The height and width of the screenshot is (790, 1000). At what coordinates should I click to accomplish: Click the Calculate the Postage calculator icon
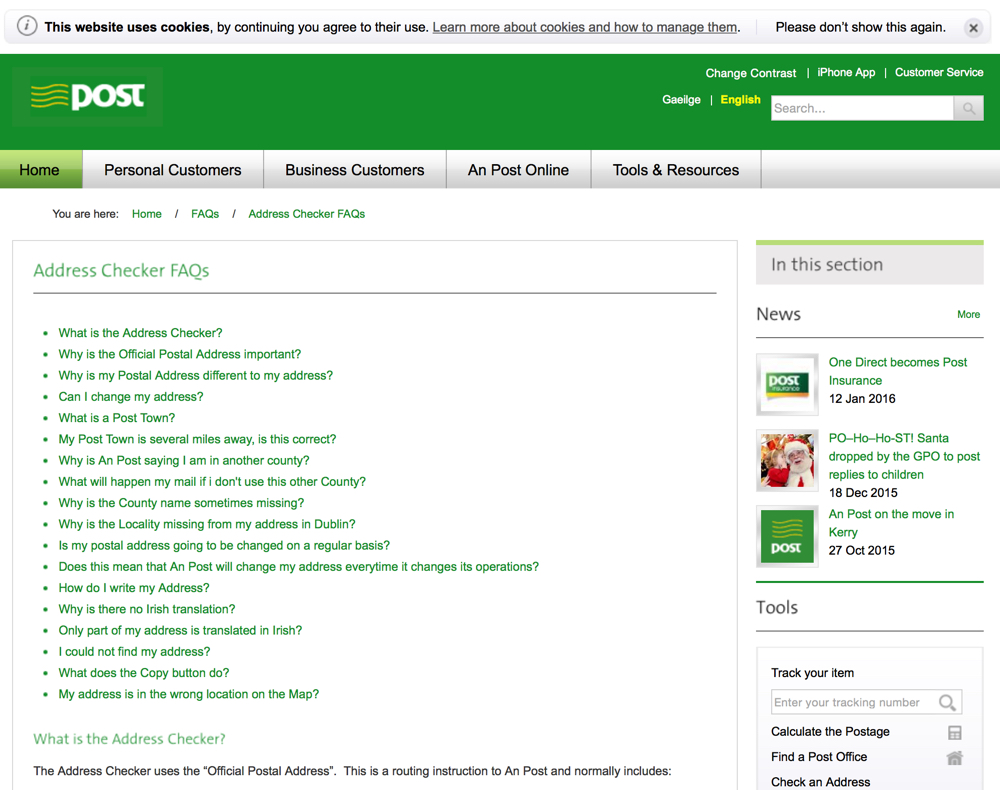coord(954,732)
